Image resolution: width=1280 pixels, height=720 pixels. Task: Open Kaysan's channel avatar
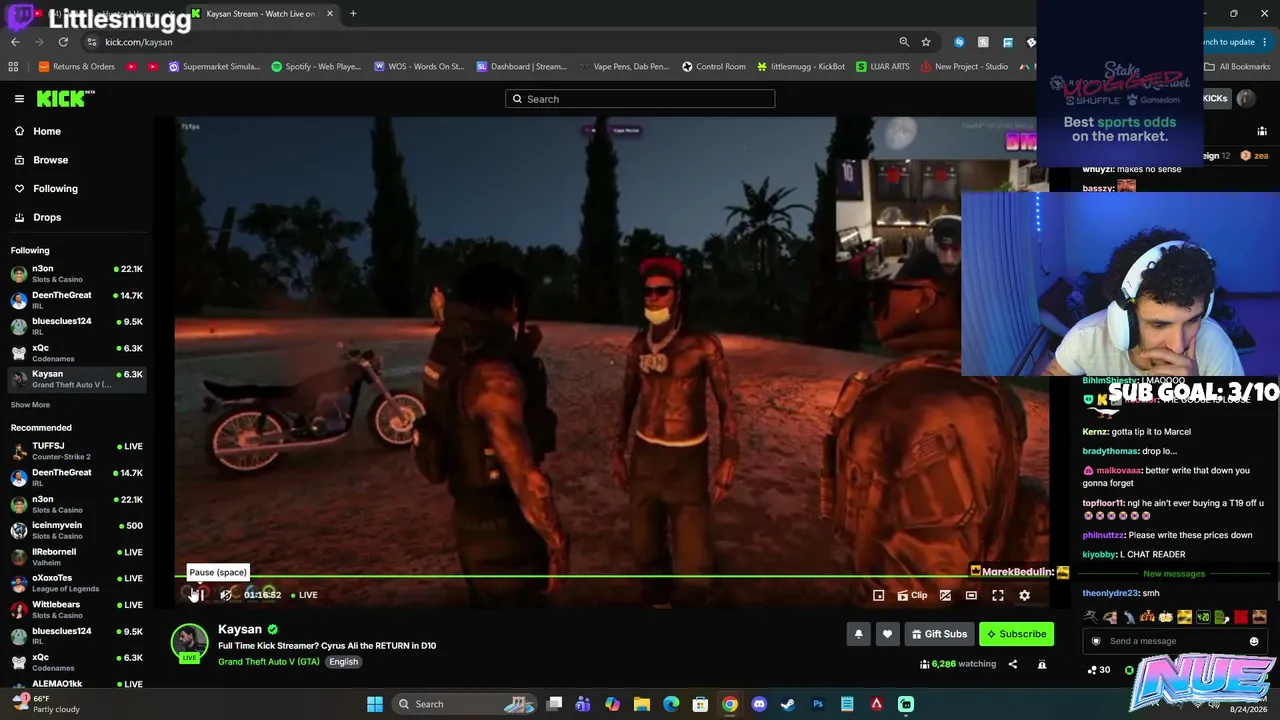click(189, 643)
